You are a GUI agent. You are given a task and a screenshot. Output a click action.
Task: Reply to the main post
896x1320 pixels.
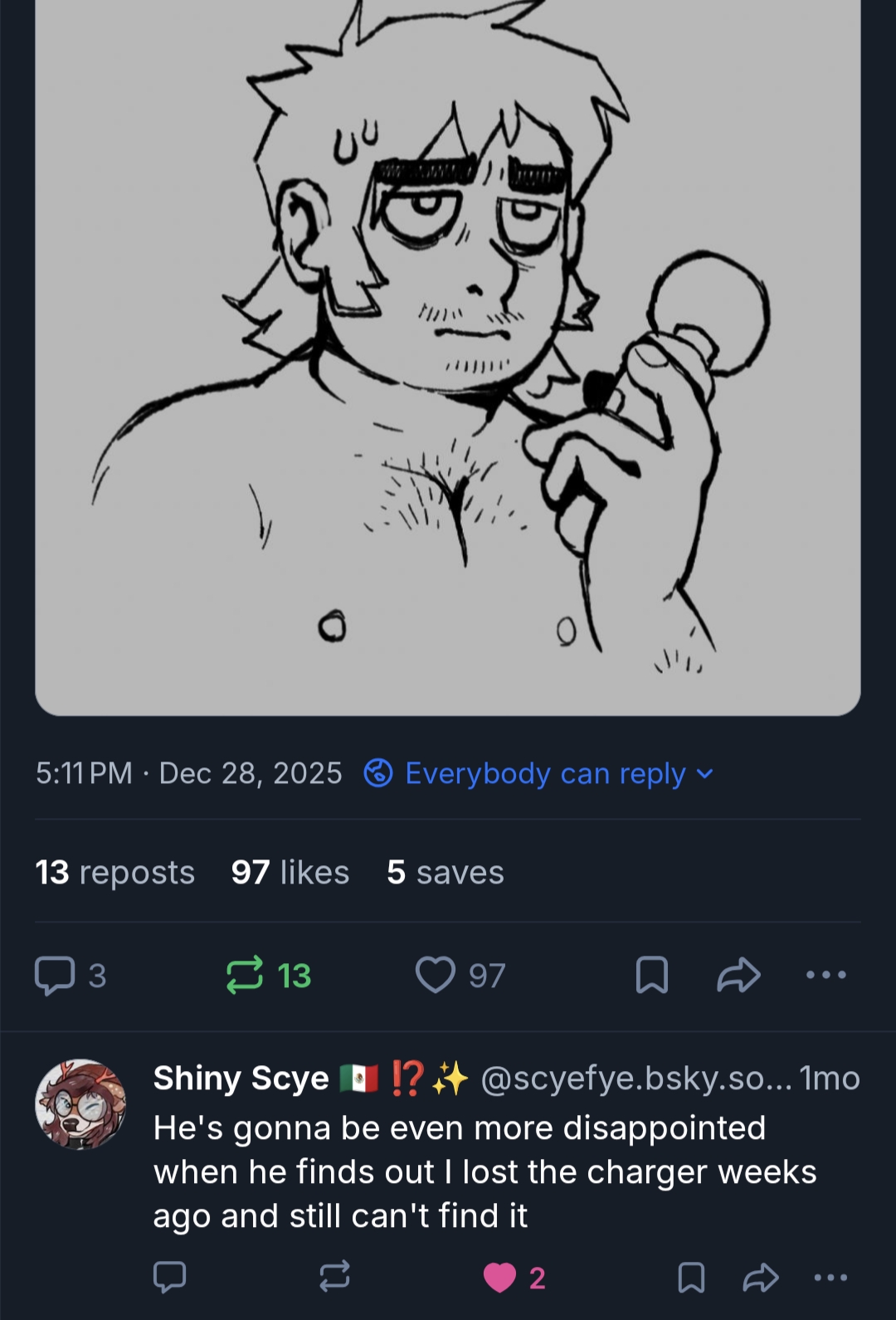[x=55, y=975]
